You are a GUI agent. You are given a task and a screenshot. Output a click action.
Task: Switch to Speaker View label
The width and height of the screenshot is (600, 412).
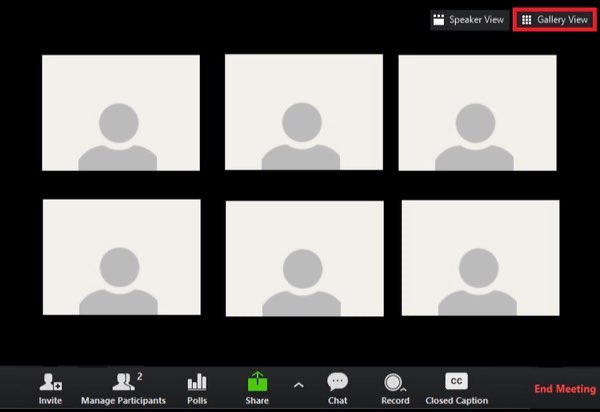(476, 20)
